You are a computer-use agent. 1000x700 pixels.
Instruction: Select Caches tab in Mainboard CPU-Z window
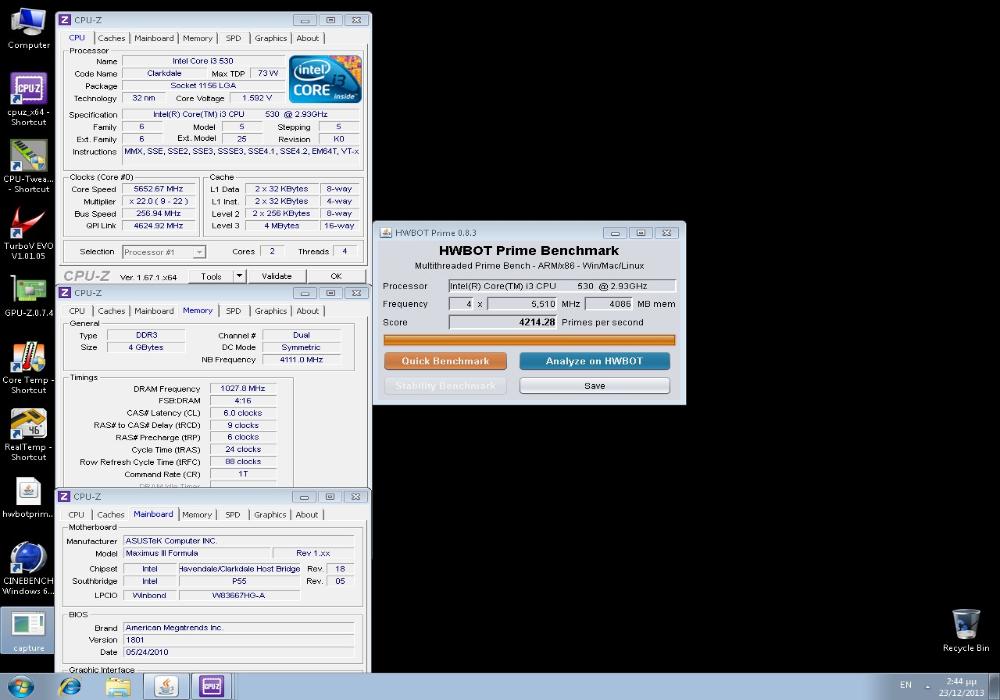pos(110,515)
